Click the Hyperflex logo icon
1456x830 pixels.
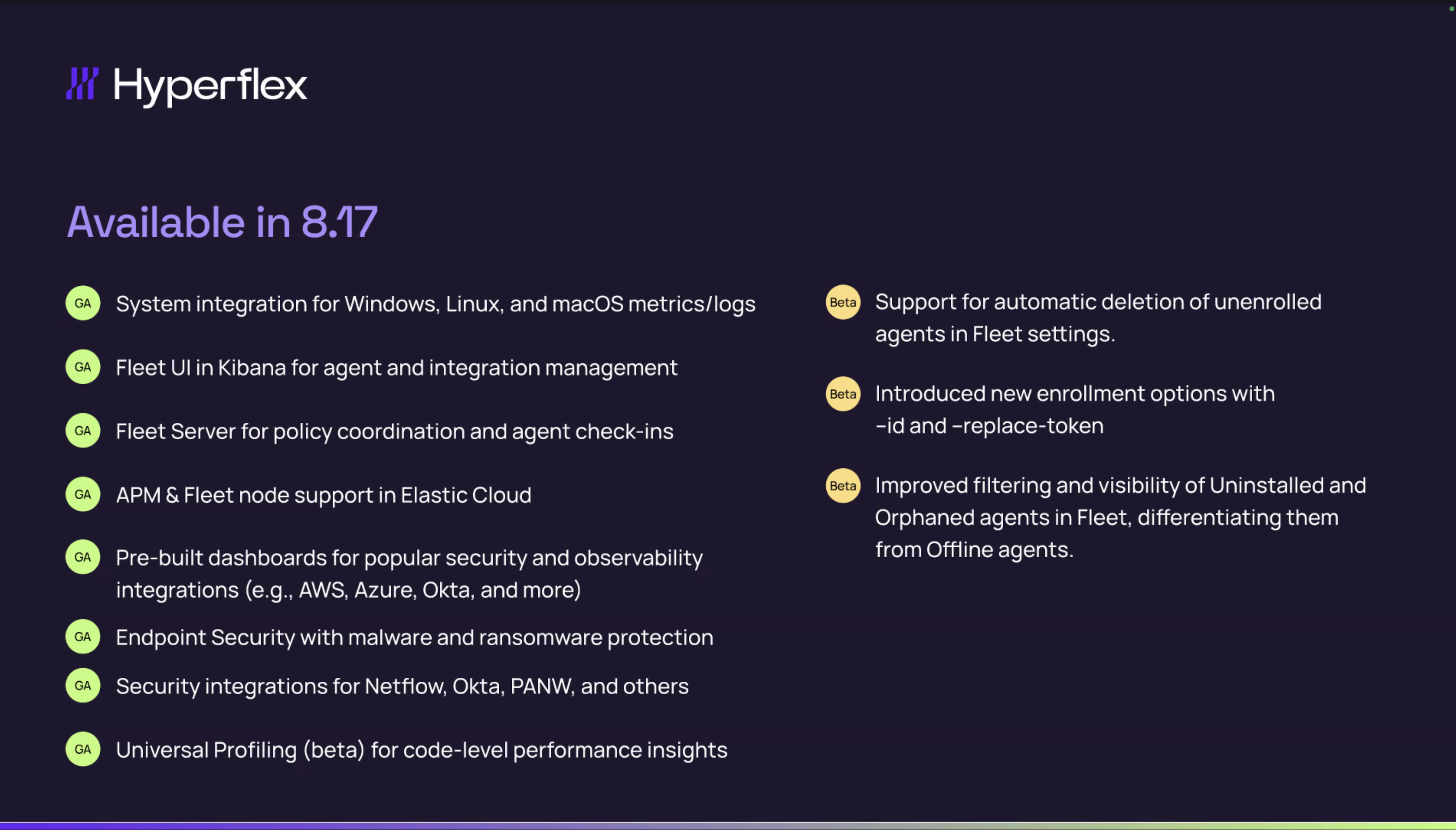coord(82,84)
